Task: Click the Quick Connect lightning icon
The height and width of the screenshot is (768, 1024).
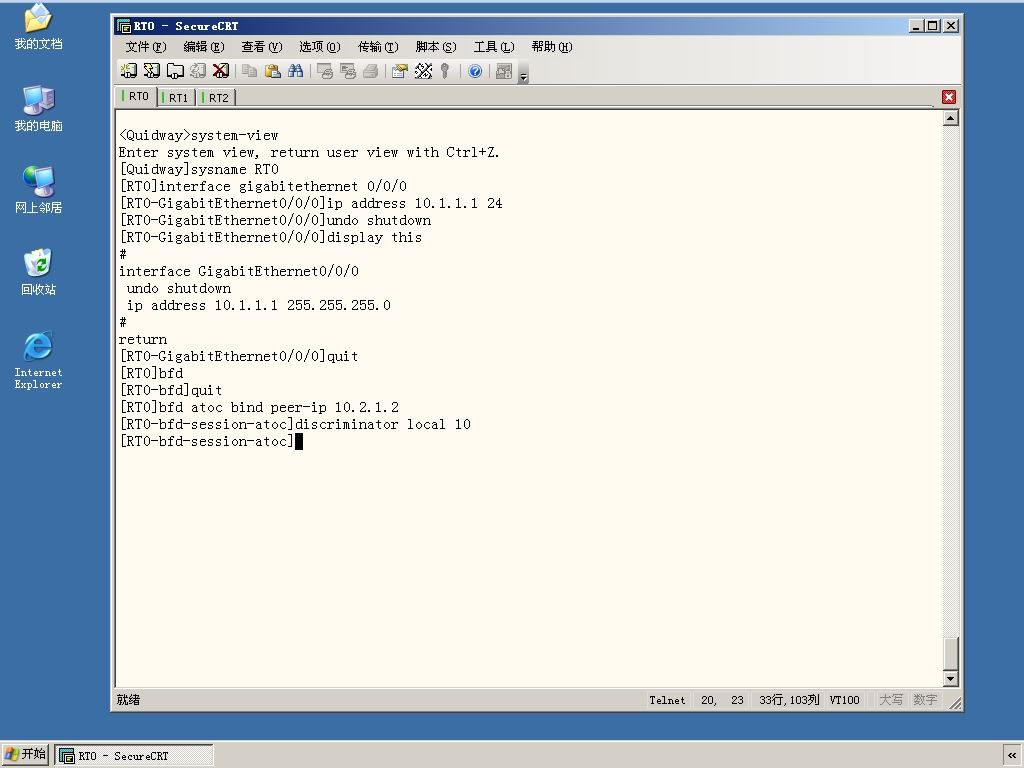Action: coord(152,71)
